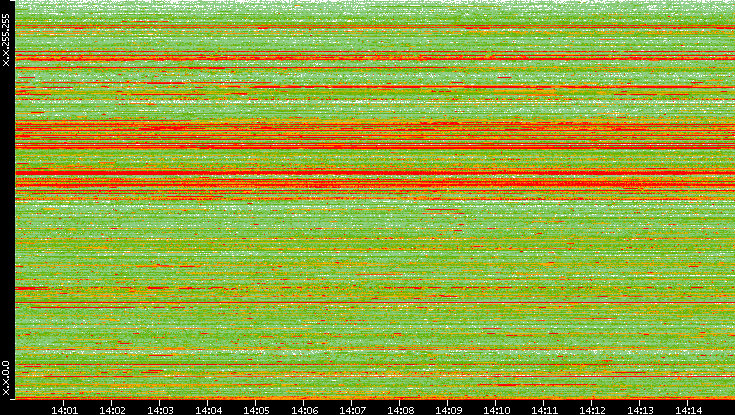The height and width of the screenshot is (415, 735).
Task: Select the 14:06 time axis label
Action: tap(304, 410)
